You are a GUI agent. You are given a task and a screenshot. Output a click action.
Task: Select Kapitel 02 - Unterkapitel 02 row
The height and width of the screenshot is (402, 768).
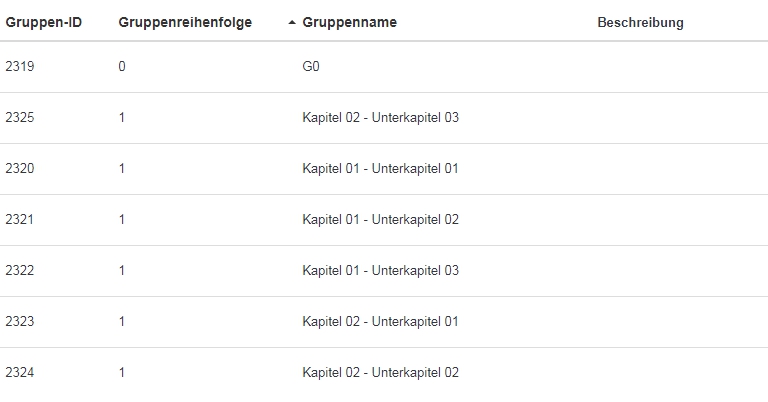pyautogui.click(x=380, y=373)
